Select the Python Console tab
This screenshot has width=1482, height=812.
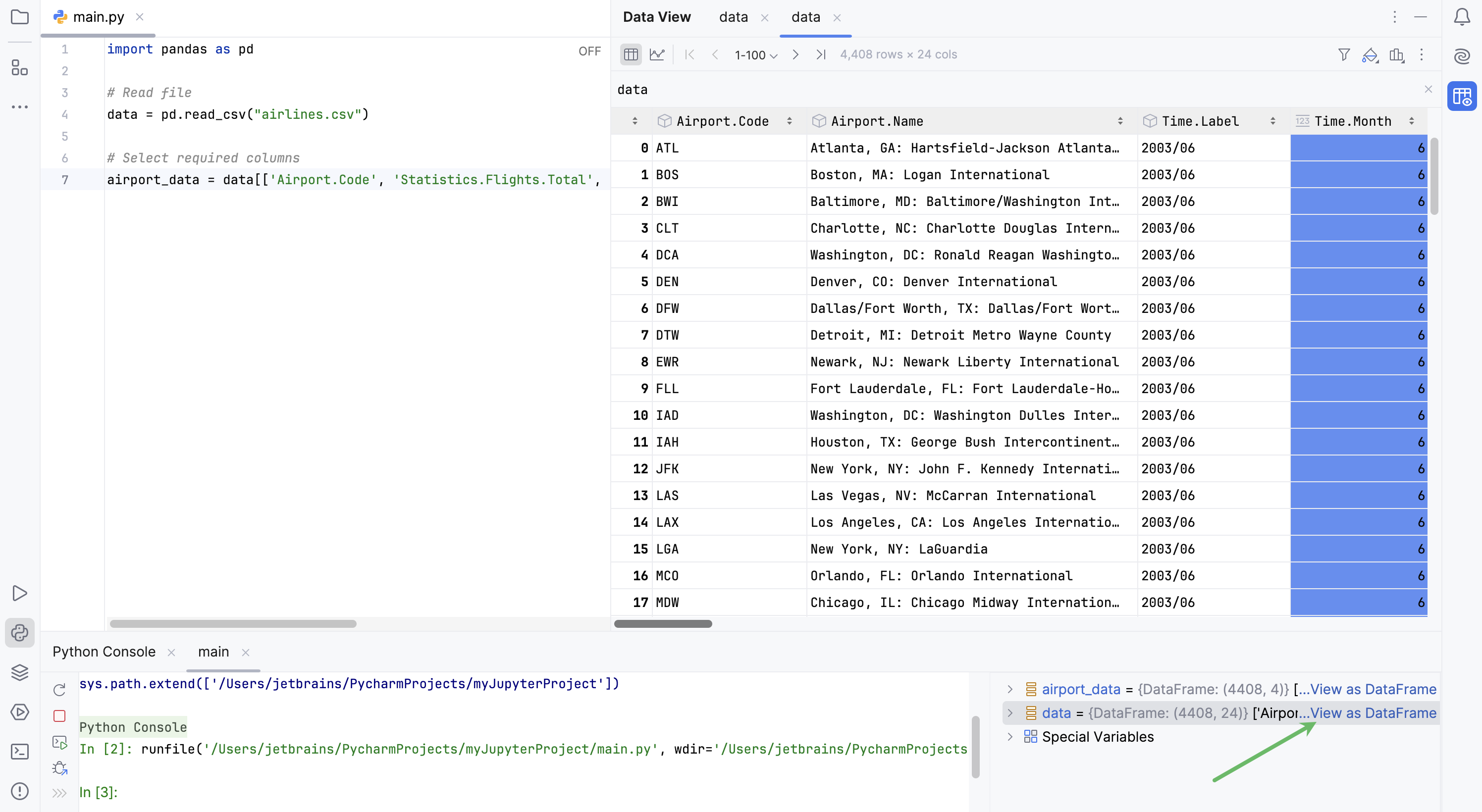click(x=104, y=652)
